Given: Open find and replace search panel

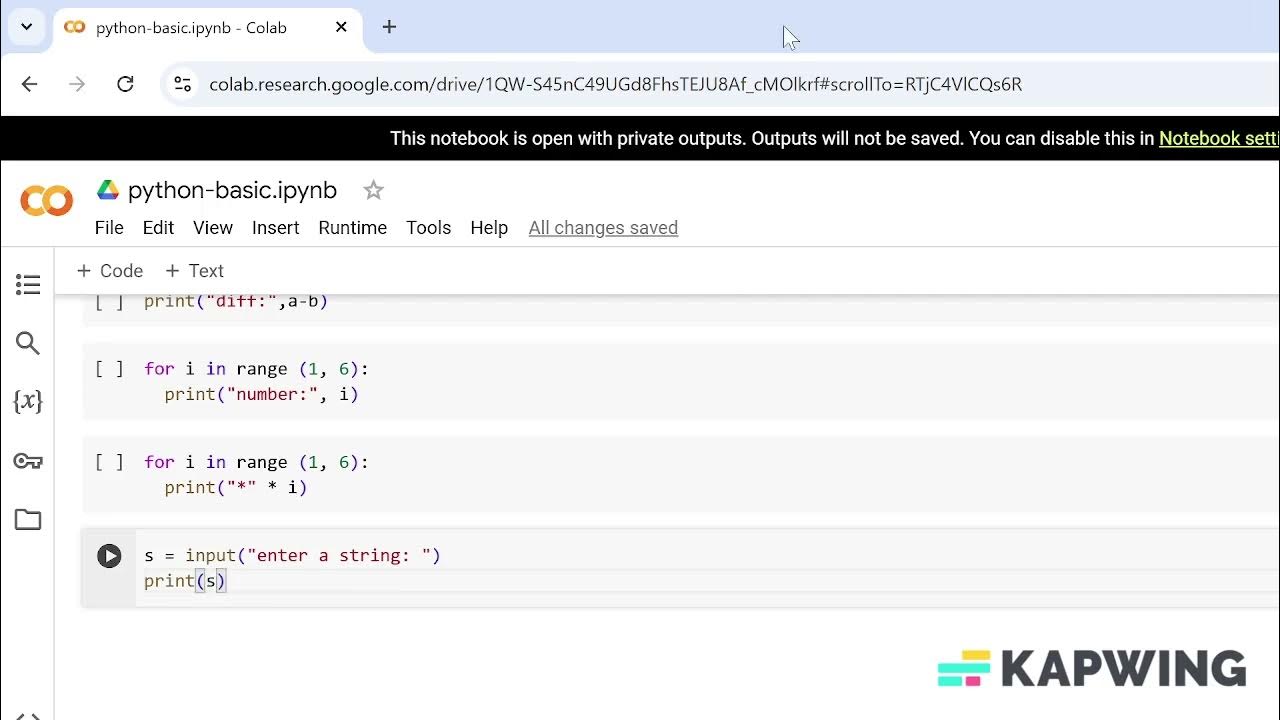Looking at the screenshot, I should [x=28, y=344].
